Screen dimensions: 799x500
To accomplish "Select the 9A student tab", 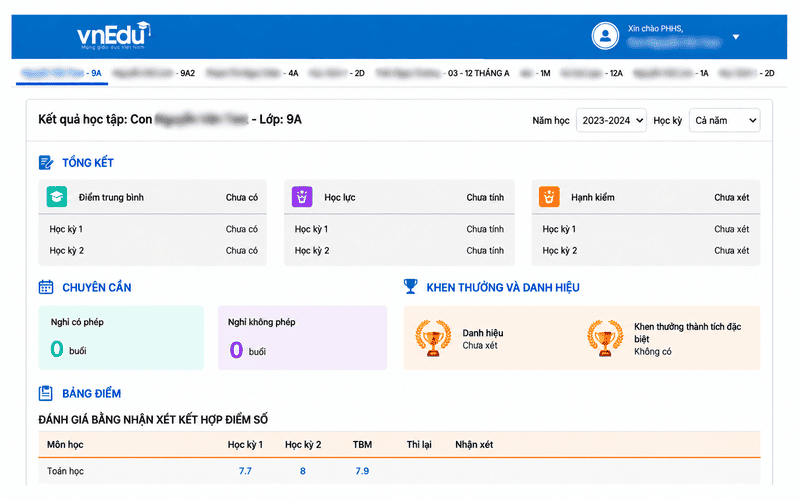I will click(x=62, y=73).
